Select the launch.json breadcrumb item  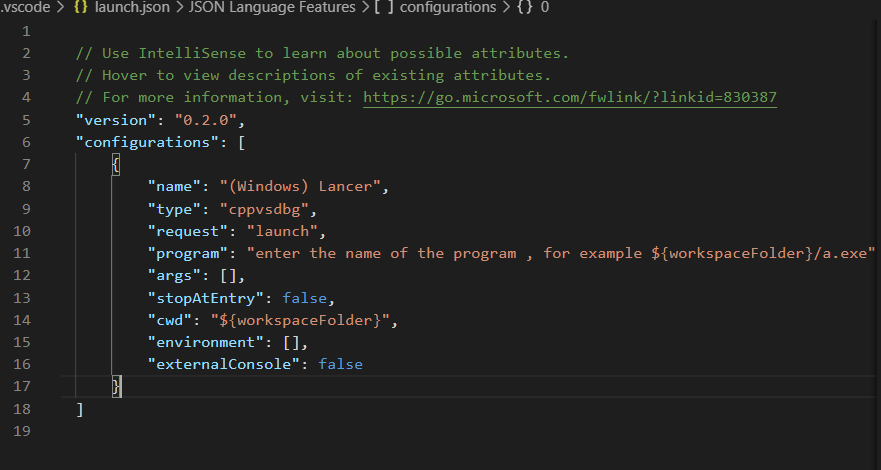click(124, 7)
